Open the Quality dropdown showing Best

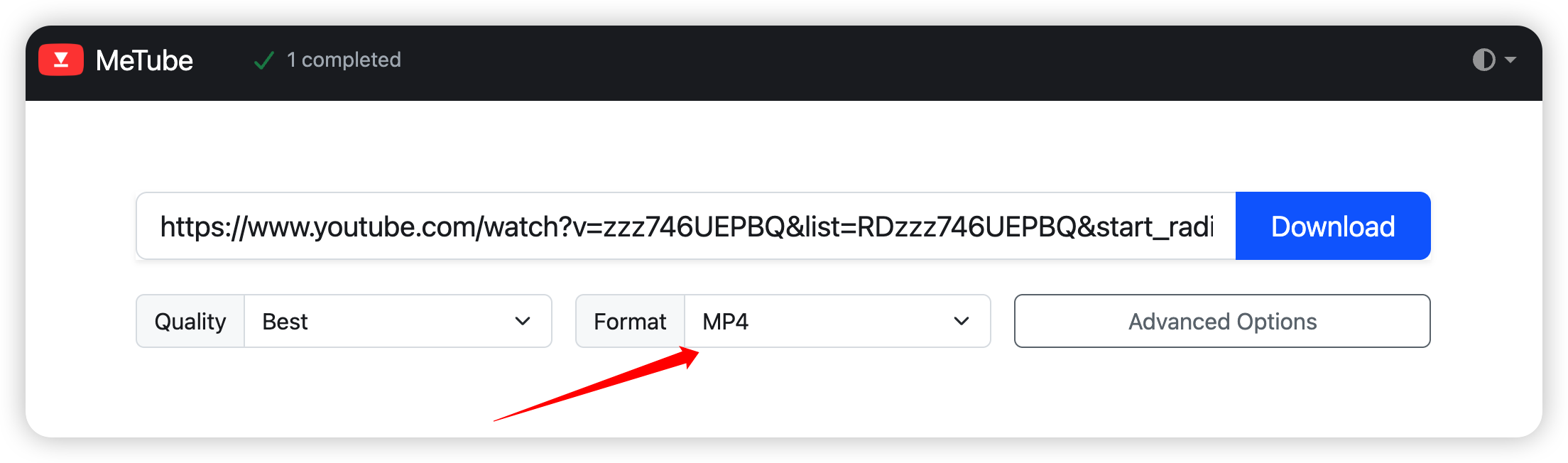tap(398, 321)
